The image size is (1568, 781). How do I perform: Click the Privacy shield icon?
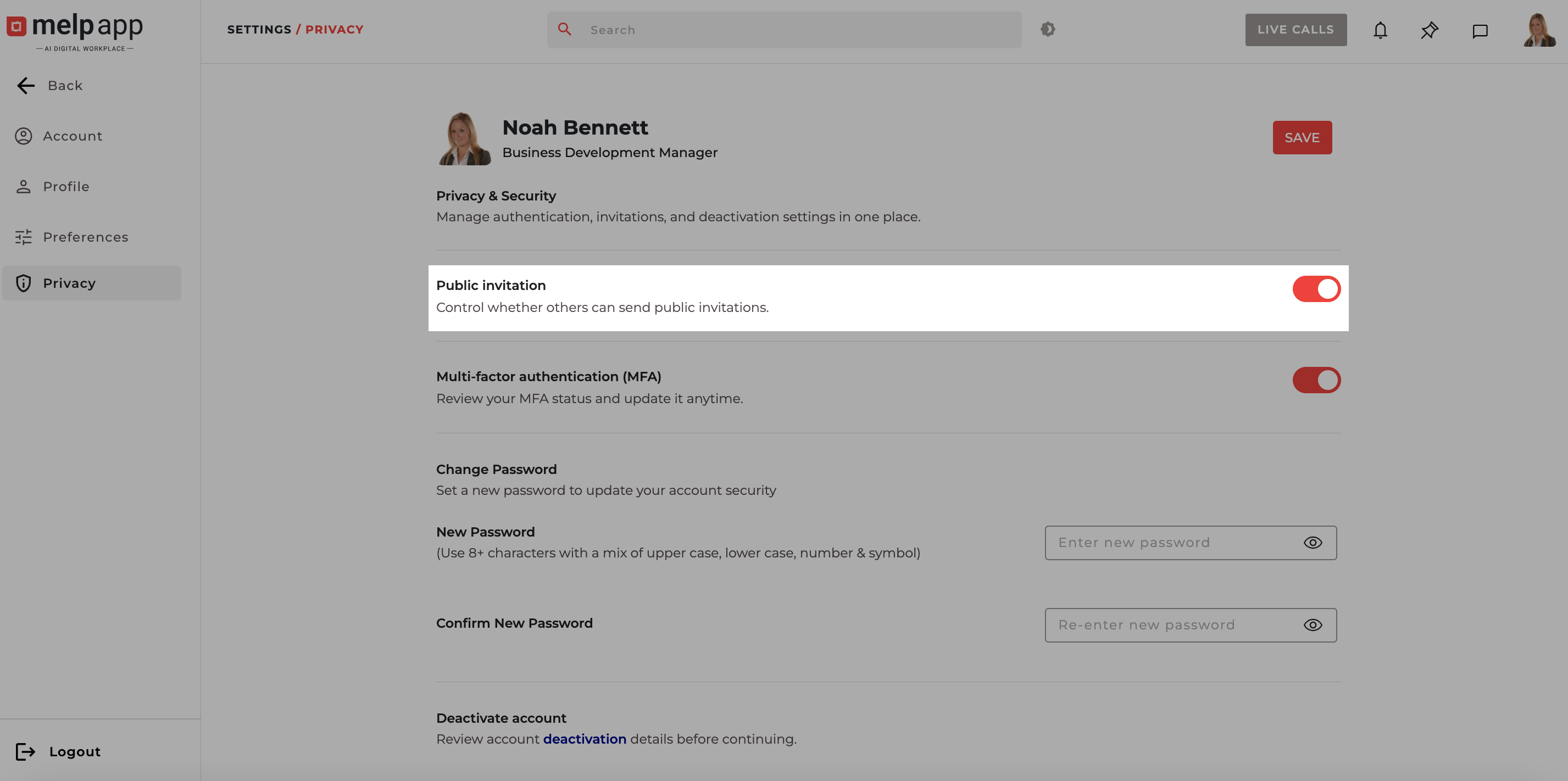23,283
